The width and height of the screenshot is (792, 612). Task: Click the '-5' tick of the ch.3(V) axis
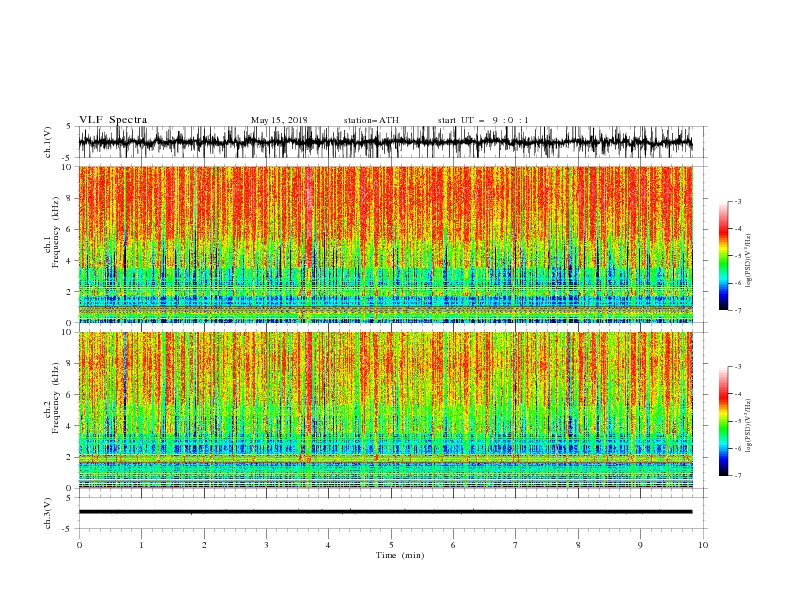(68, 529)
